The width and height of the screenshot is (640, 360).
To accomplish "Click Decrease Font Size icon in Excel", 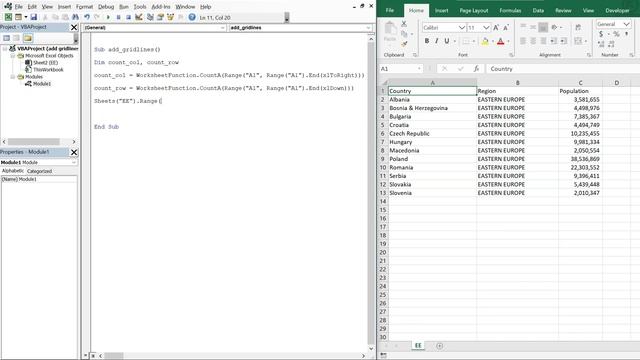I will (x=506, y=27).
